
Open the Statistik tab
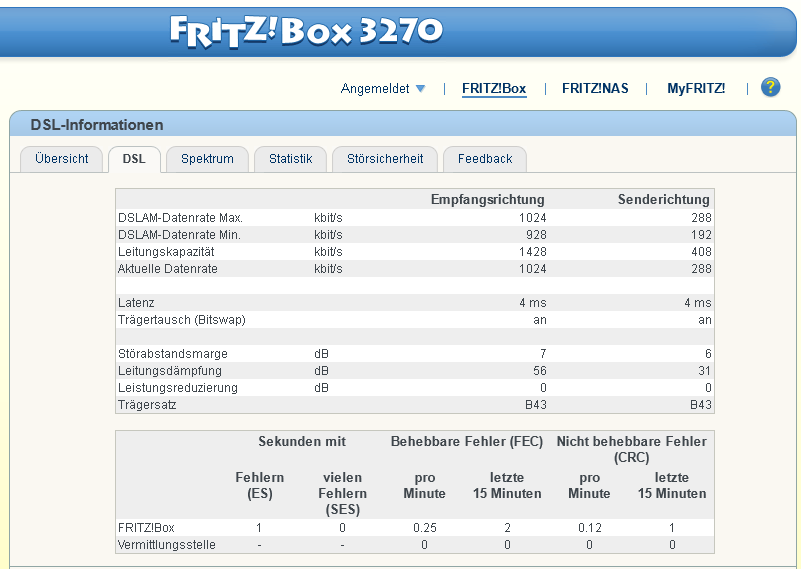pos(291,159)
